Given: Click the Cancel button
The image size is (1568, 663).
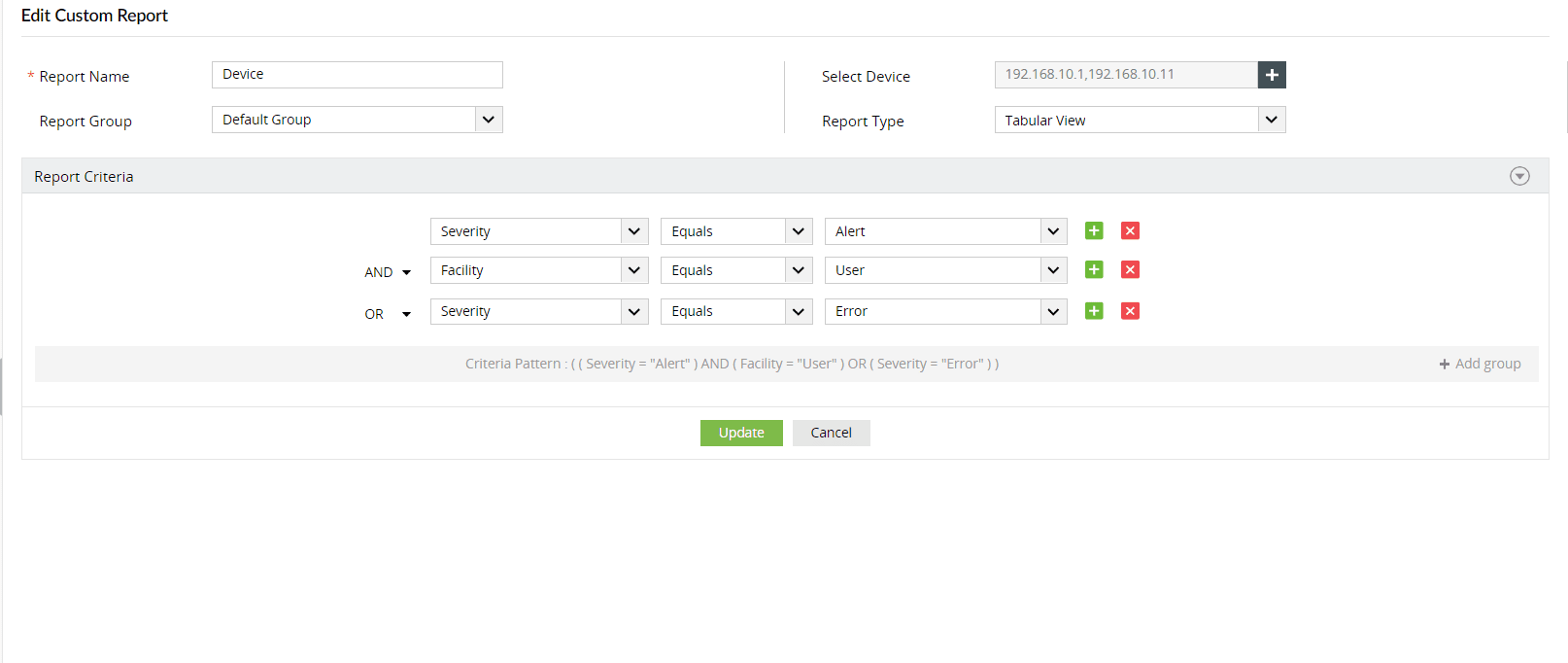Looking at the screenshot, I should click(x=831, y=433).
